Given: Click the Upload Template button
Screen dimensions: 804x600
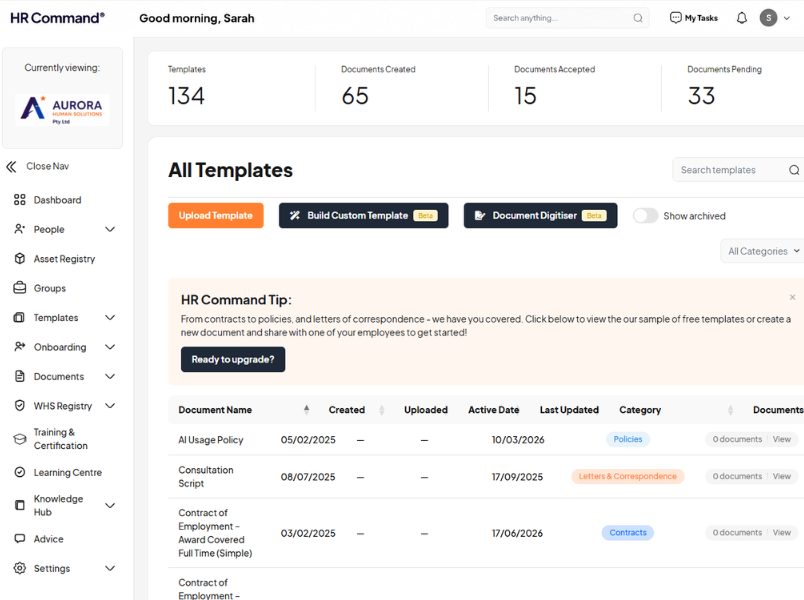Looking at the screenshot, I should pyautogui.click(x=216, y=215).
